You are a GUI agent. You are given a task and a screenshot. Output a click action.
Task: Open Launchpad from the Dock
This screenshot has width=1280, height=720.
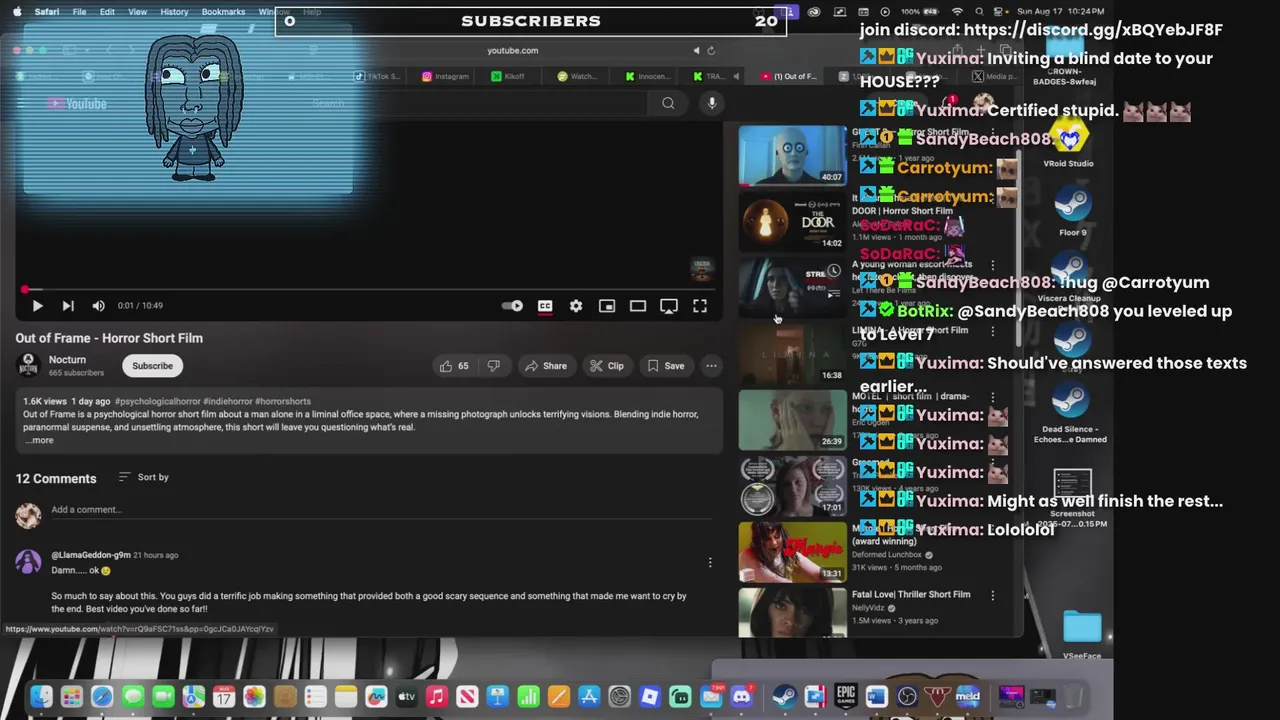(x=71, y=697)
